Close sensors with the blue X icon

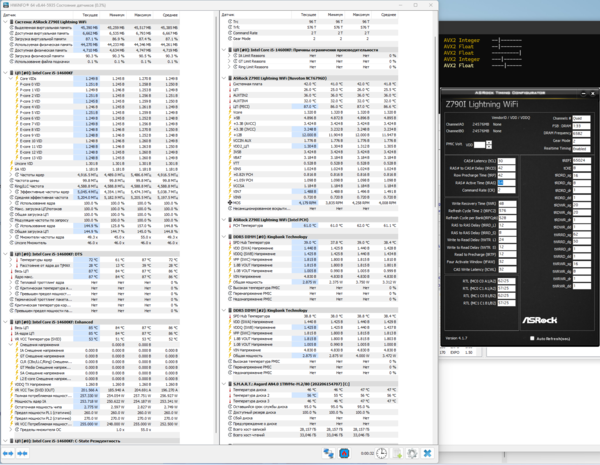(x=427, y=454)
